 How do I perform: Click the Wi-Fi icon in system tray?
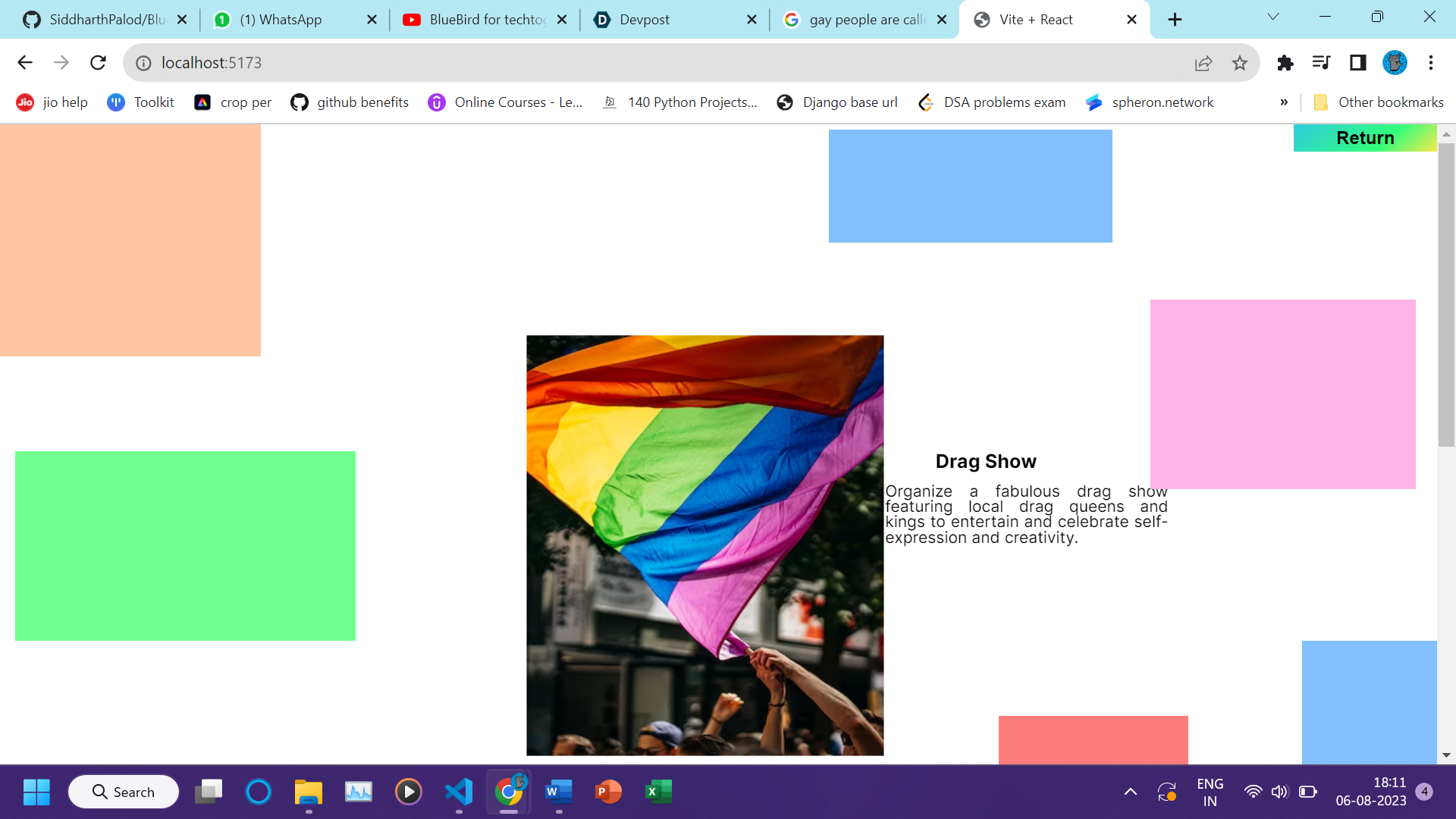pyautogui.click(x=1253, y=791)
